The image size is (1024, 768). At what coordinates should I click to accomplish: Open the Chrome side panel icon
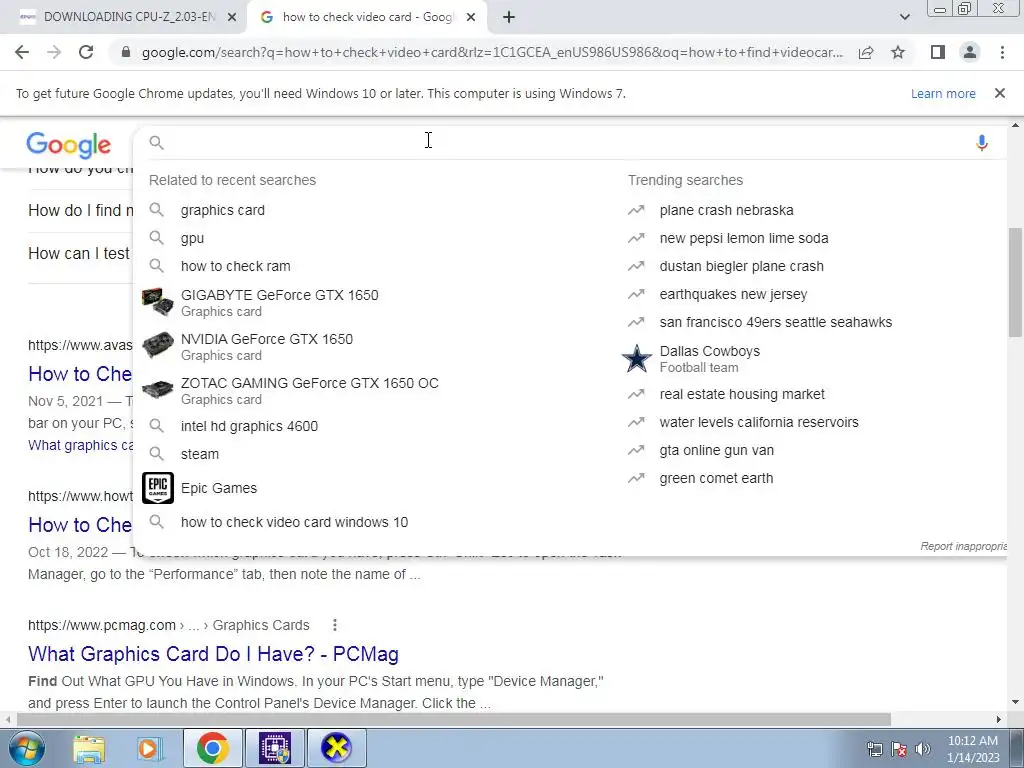click(x=938, y=52)
